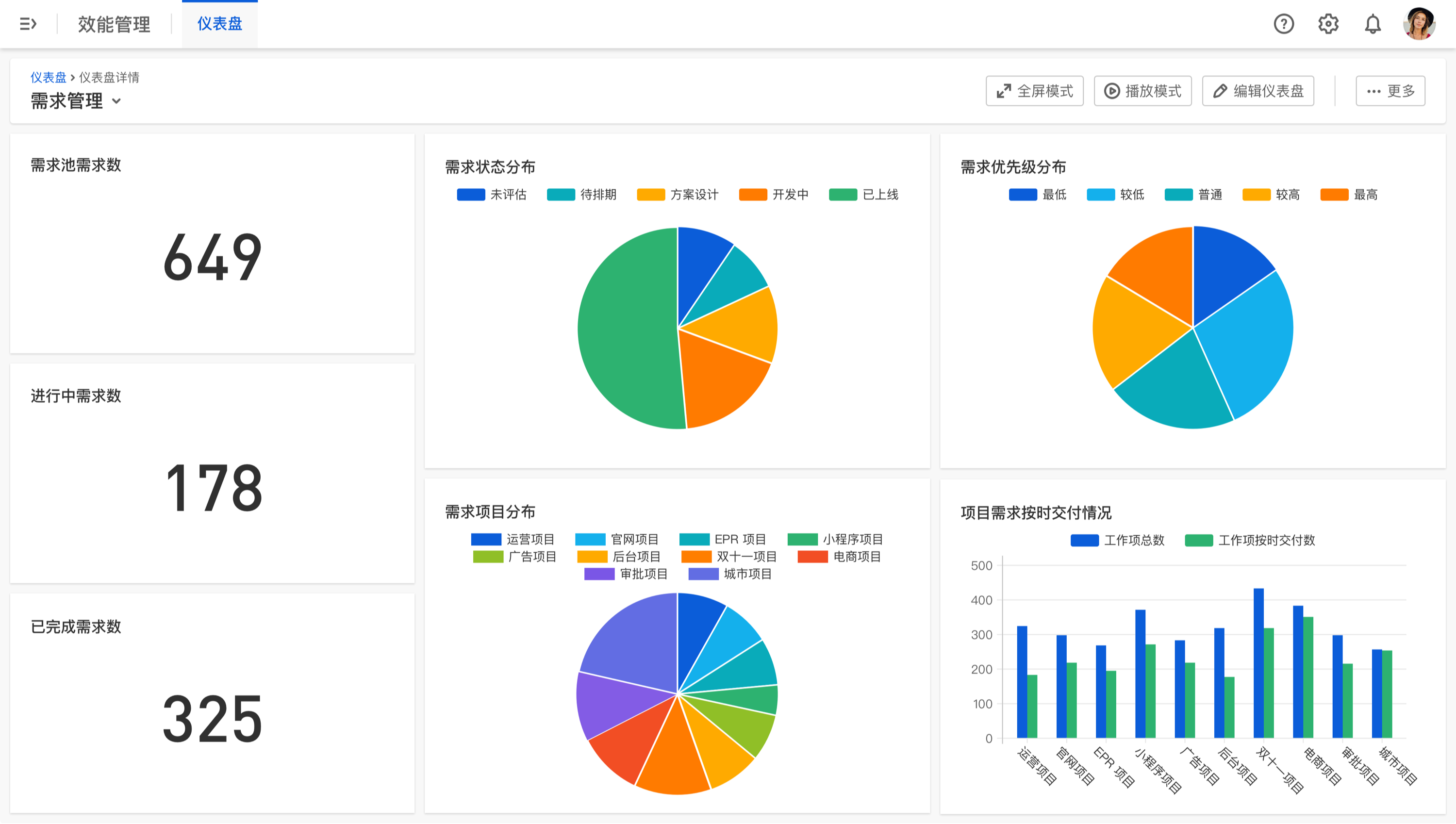The height and width of the screenshot is (824, 1456).
Task: Toggle 工作项总数 legend in bar chart
Action: pyautogui.click(x=1118, y=541)
